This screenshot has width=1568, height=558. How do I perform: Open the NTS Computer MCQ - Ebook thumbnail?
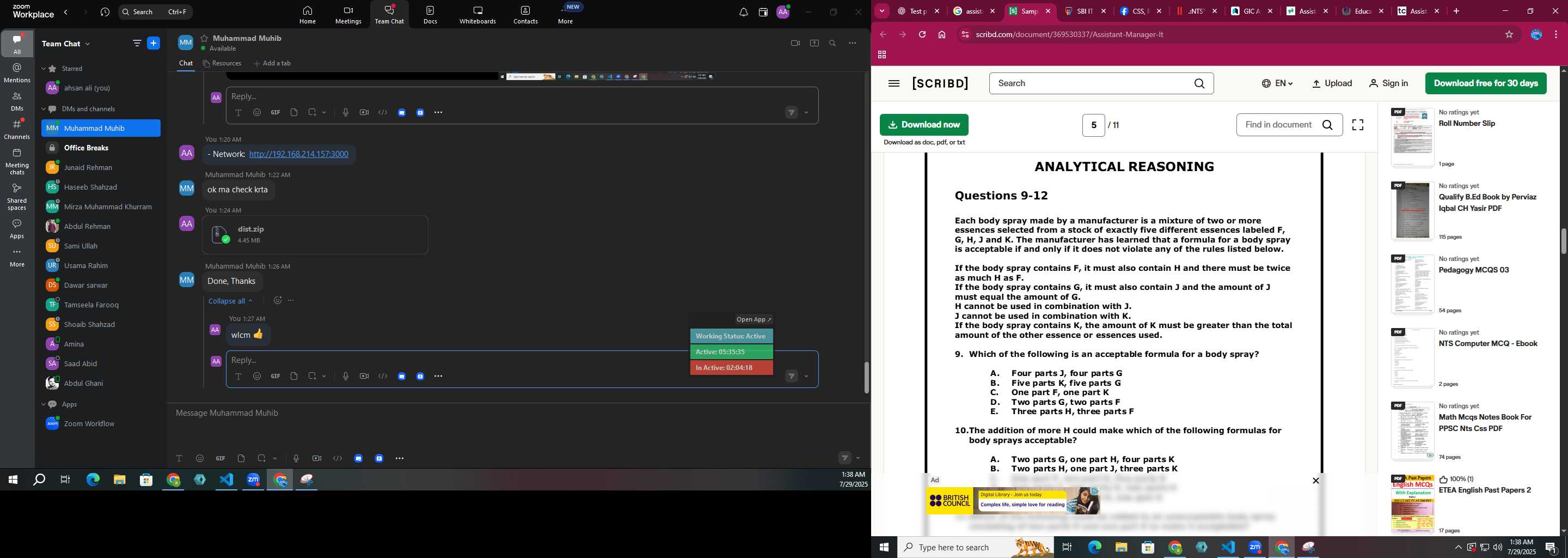(1412, 358)
